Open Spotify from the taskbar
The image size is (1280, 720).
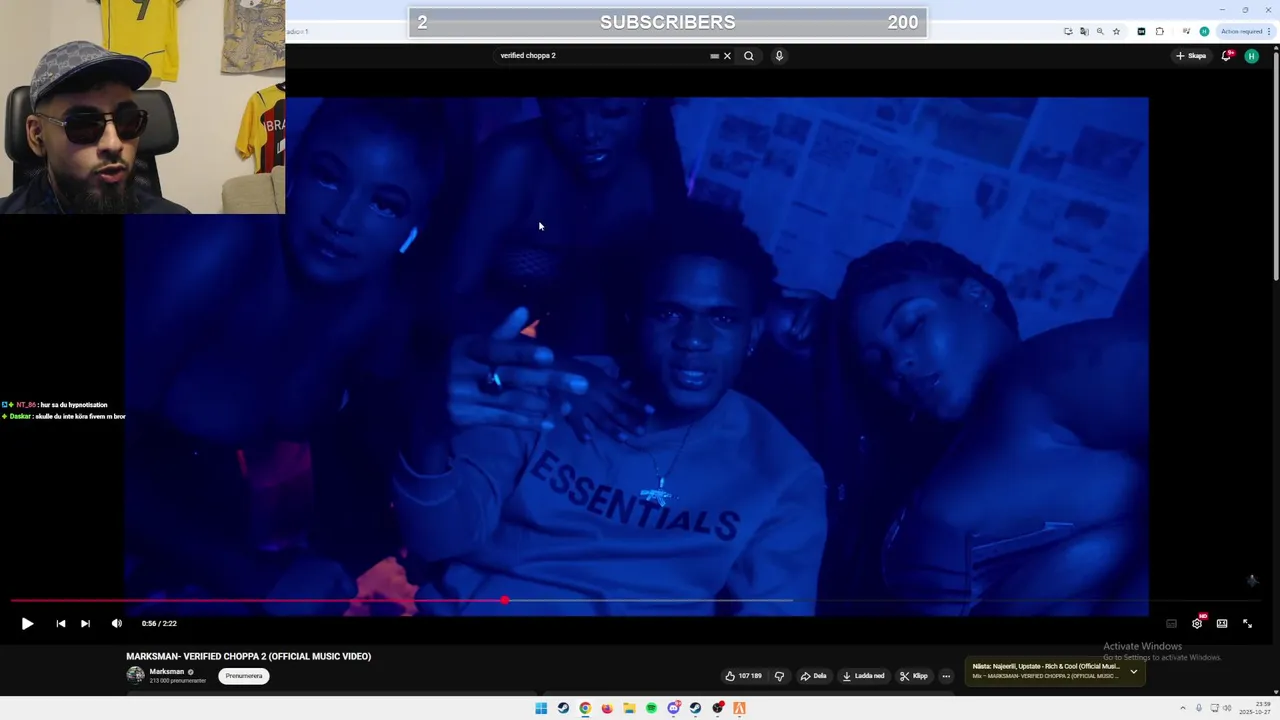click(x=651, y=708)
